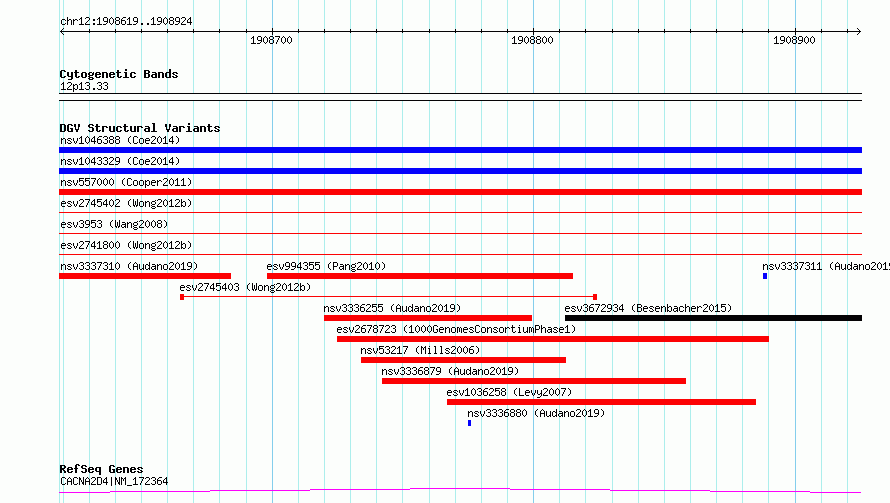Open the DGV Structural Variants track title

tap(140, 128)
